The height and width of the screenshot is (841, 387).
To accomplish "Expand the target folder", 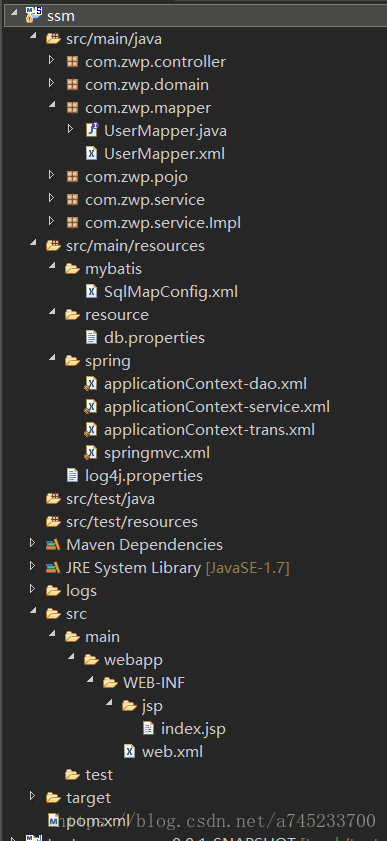I will click(33, 796).
